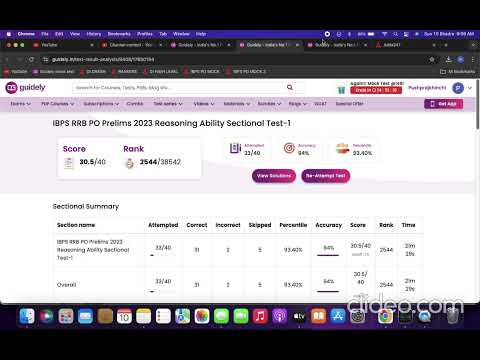Switch to the YouTube tab

(63, 45)
